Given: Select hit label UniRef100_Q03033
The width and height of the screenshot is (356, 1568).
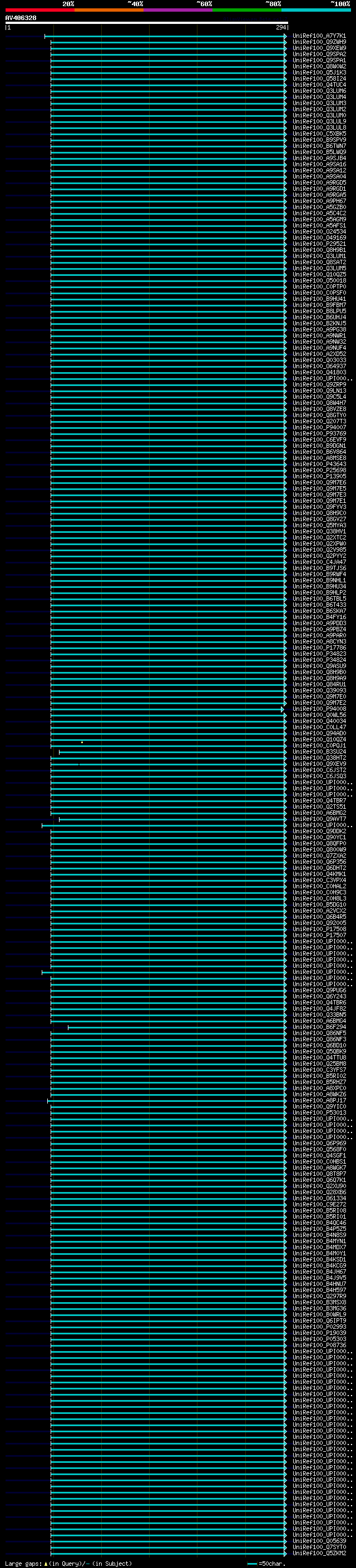Looking at the screenshot, I should (319, 360).
